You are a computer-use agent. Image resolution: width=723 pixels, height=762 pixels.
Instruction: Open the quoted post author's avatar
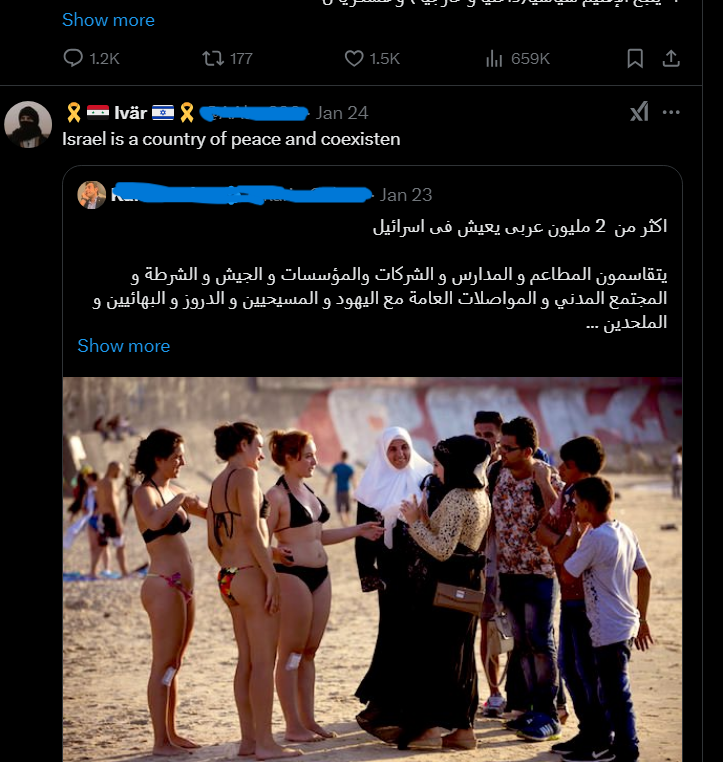92,195
